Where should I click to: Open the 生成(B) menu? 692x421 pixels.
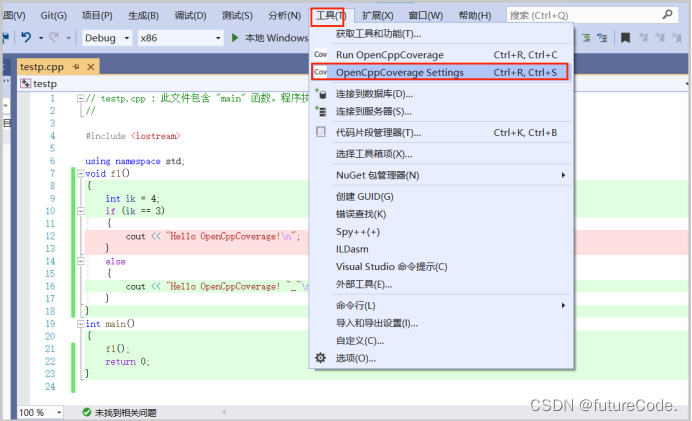click(x=143, y=16)
